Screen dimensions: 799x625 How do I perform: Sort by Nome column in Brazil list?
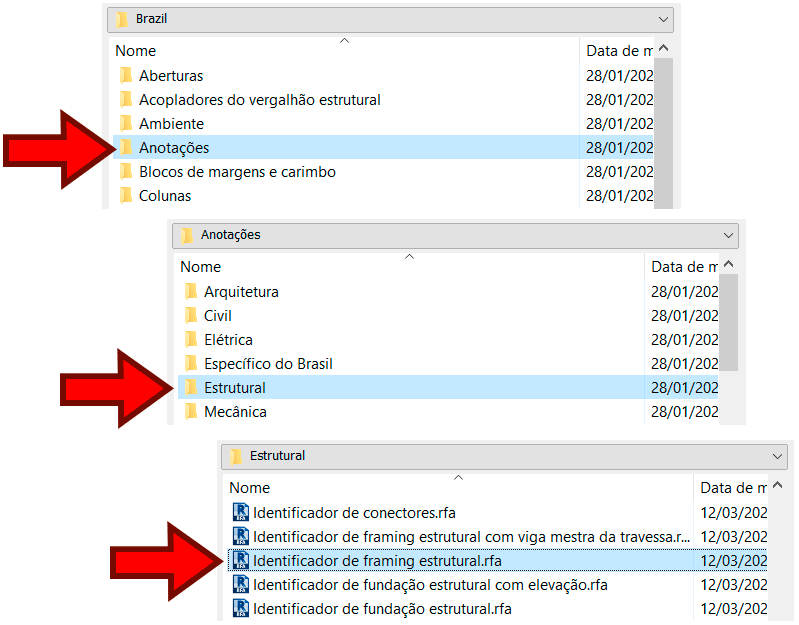pos(135,51)
